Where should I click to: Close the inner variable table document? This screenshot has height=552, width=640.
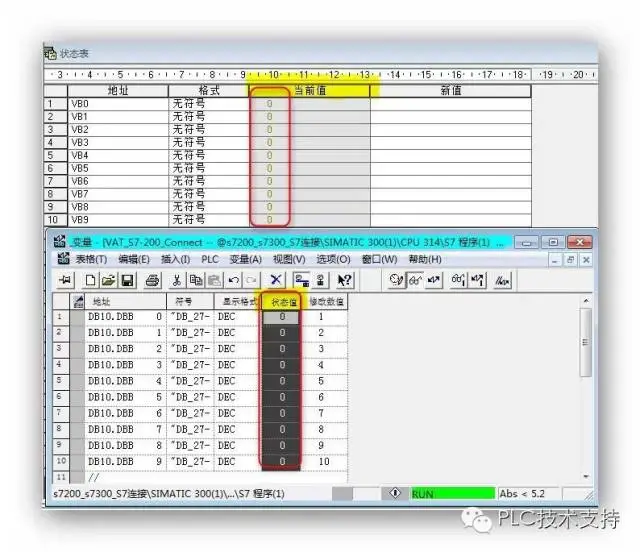coord(586,260)
